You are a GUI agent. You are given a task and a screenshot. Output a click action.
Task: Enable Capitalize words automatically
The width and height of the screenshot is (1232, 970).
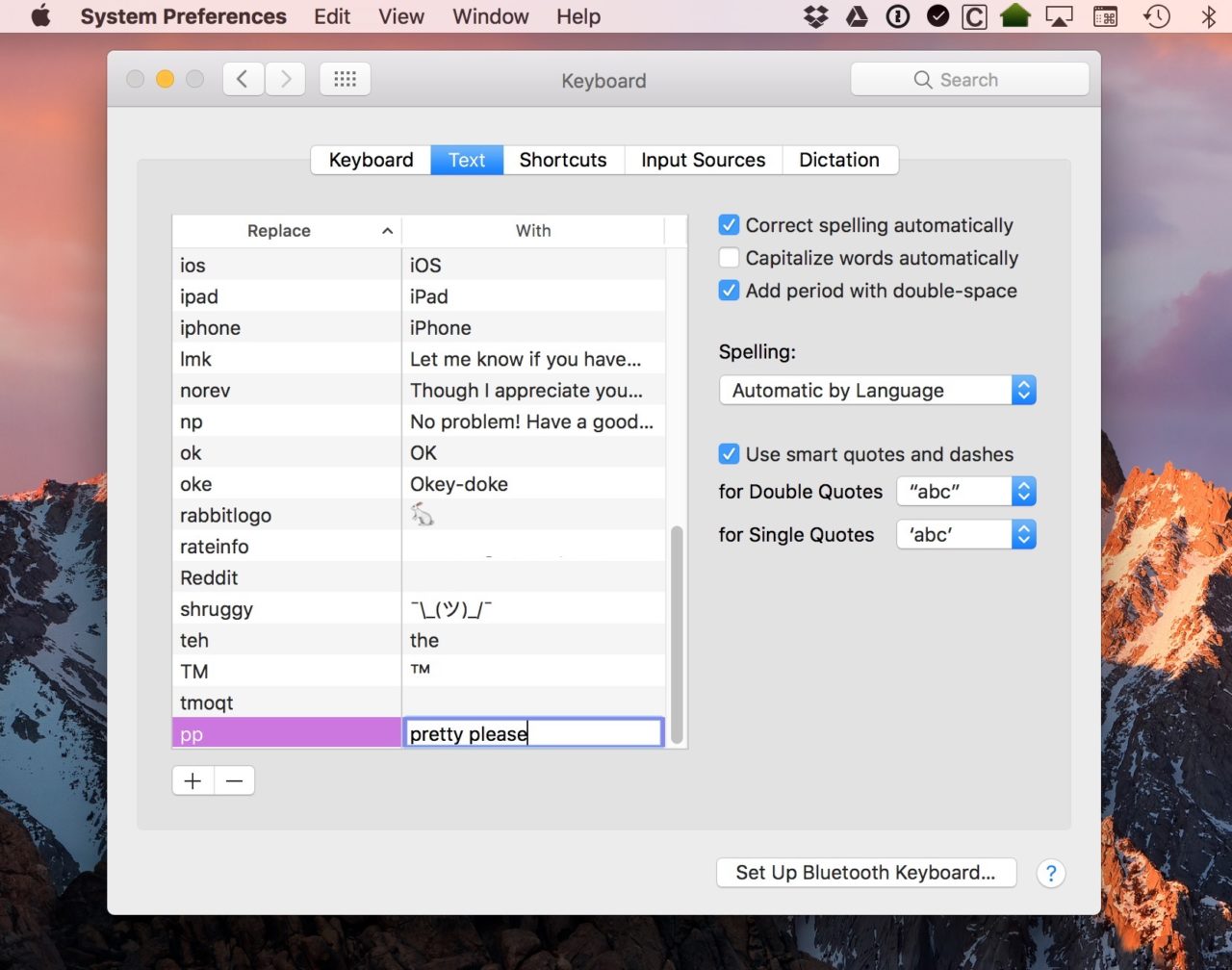(729, 258)
